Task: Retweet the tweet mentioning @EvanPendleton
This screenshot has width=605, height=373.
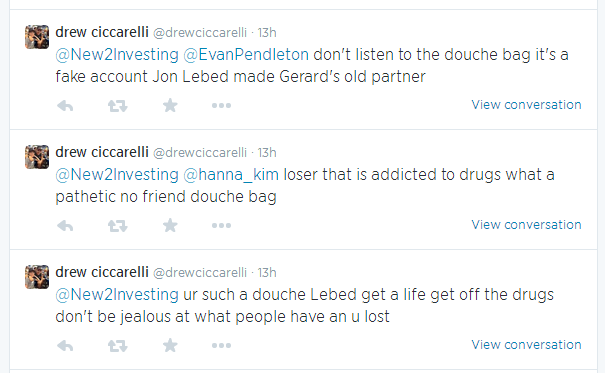Action: [x=117, y=105]
